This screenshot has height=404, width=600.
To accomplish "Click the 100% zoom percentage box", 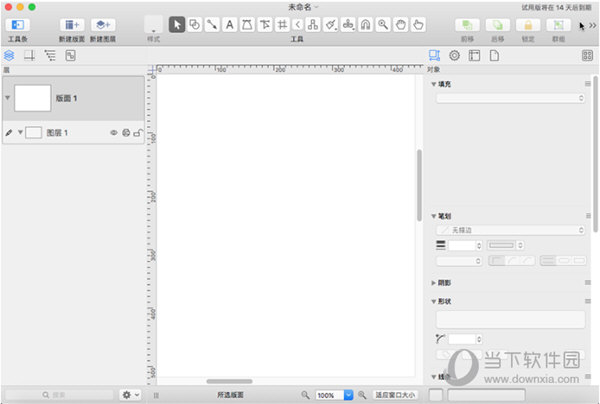I will click(328, 395).
